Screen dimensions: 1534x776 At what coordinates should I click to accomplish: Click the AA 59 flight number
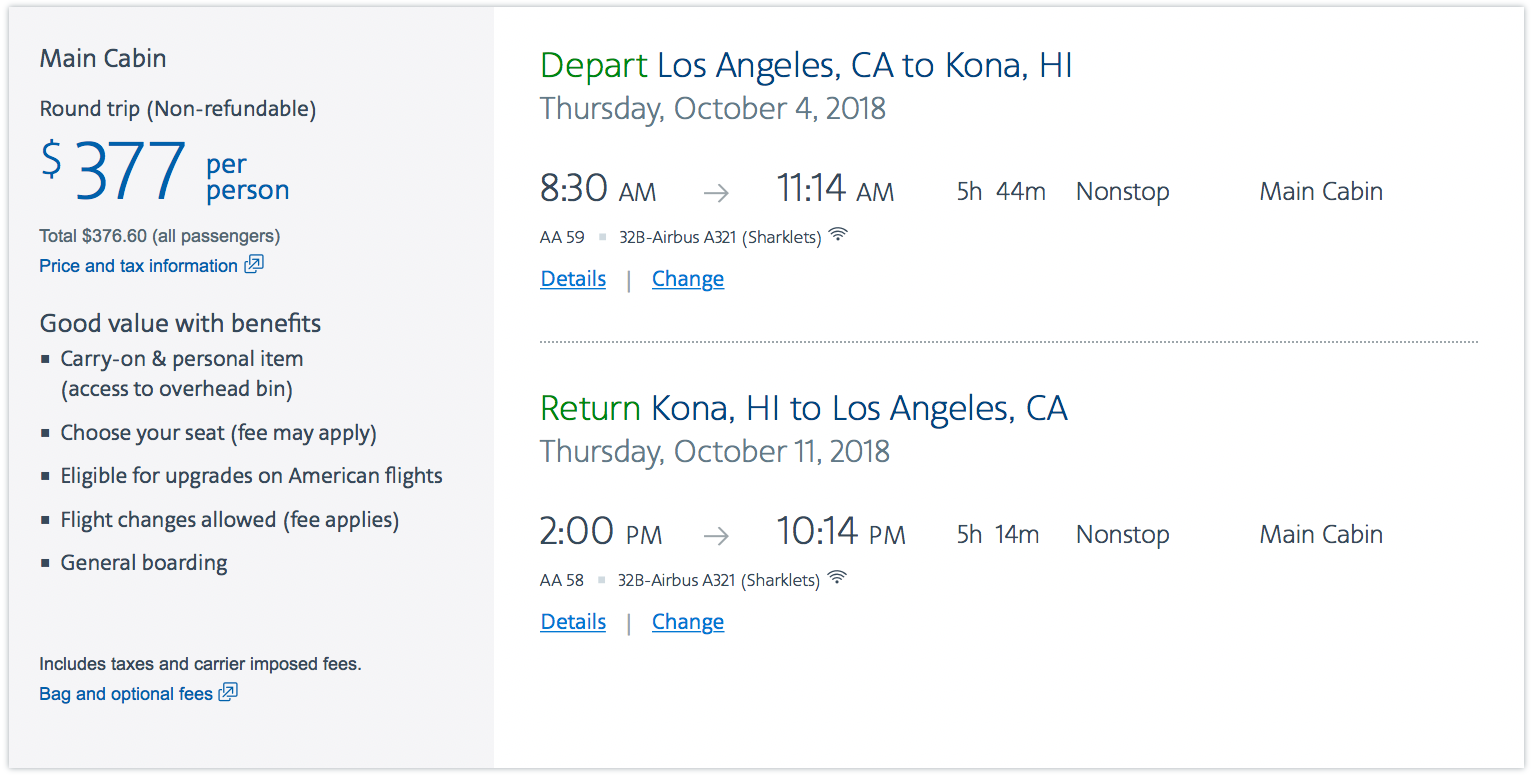[x=562, y=238]
